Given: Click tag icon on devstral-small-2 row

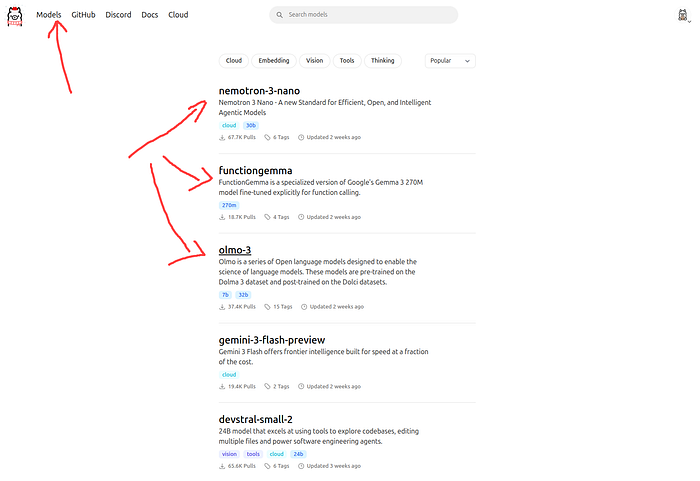Looking at the screenshot, I should (x=267, y=466).
